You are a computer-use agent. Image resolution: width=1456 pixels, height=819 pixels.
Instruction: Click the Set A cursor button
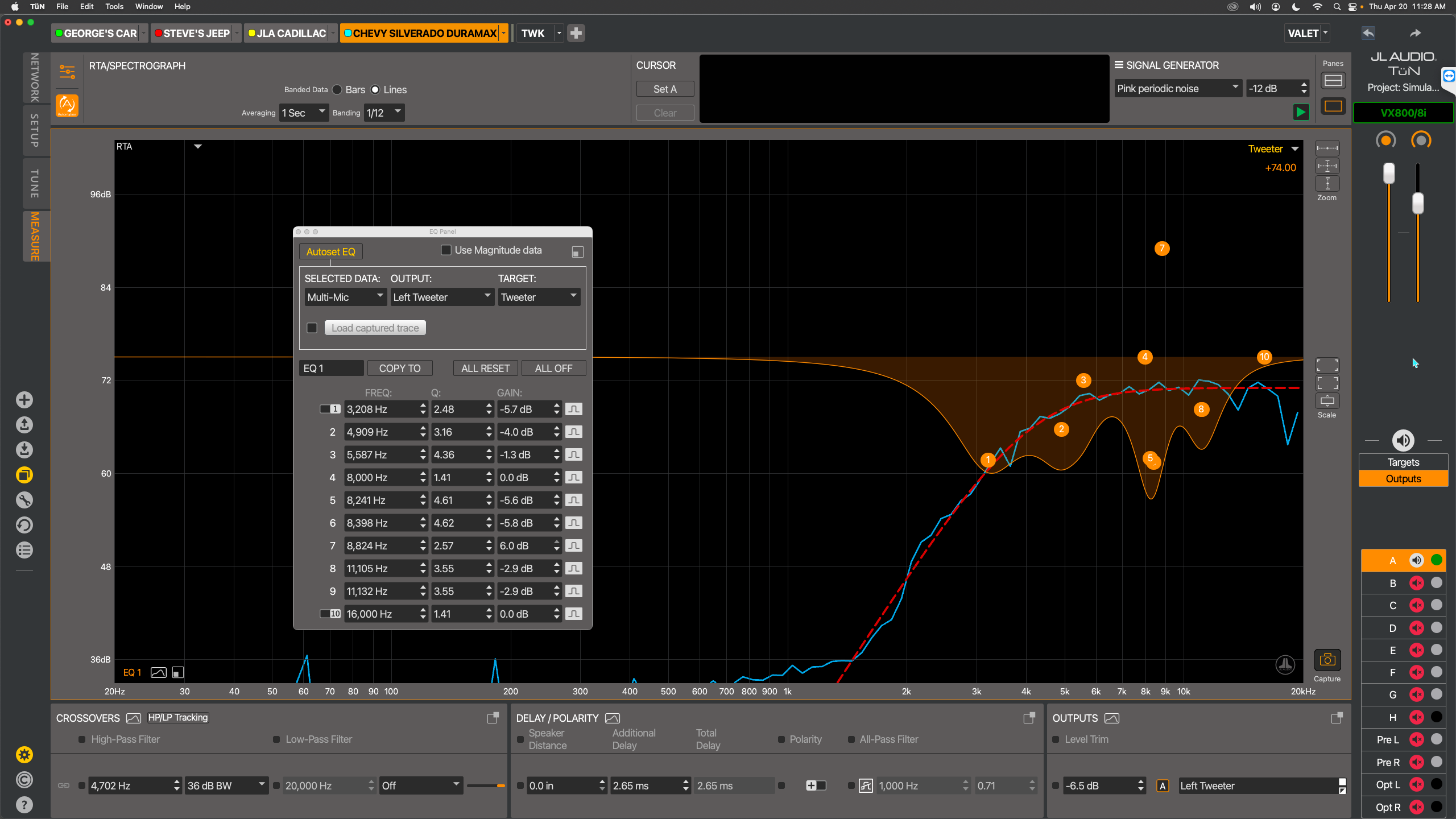click(665, 89)
